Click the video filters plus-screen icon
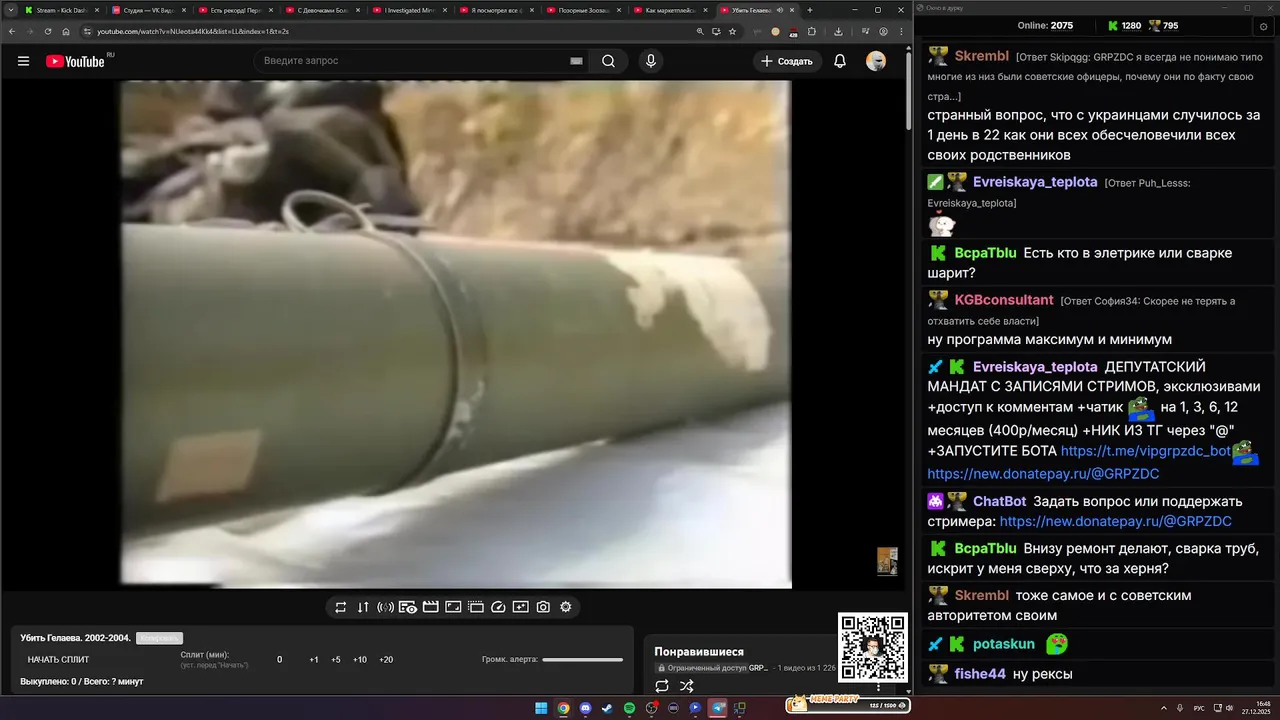 click(521, 607)
